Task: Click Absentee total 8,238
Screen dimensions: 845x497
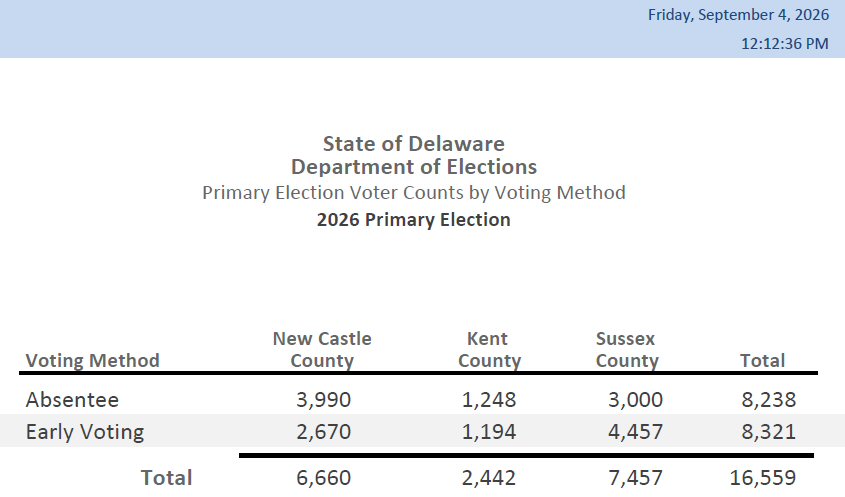Action: 768,399
